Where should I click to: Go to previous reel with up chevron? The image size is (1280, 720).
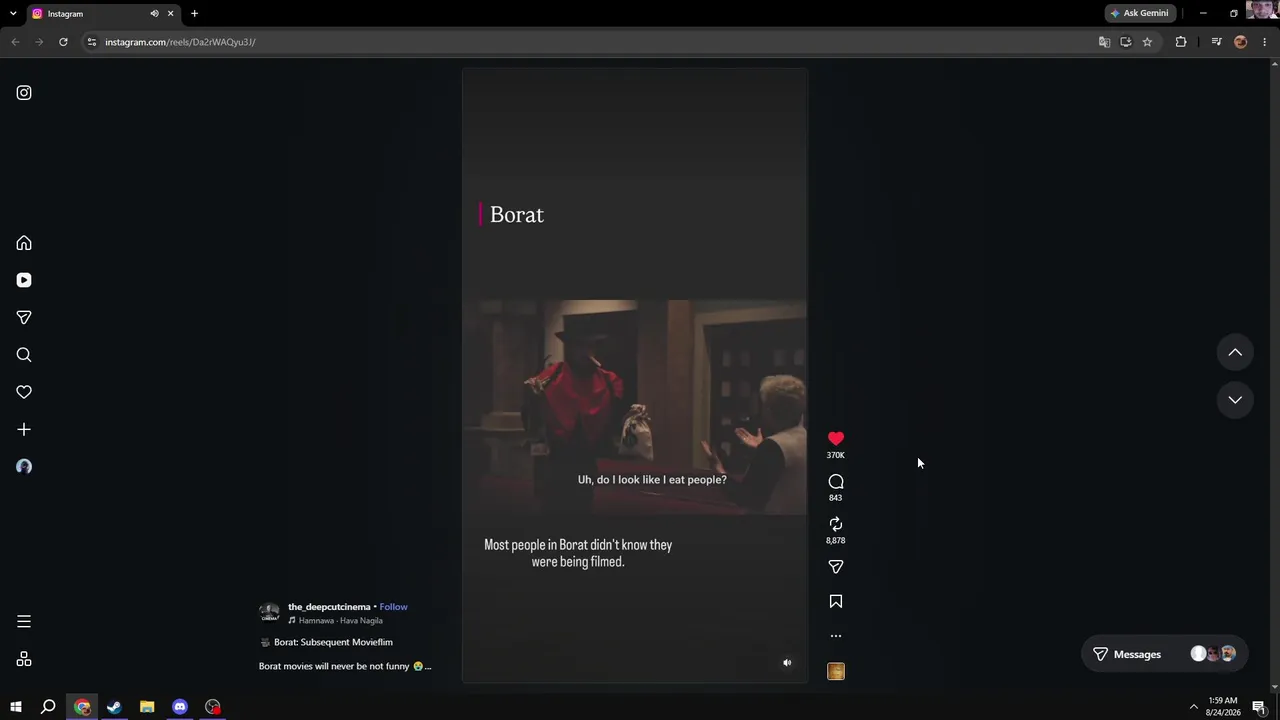(1235, 352)
